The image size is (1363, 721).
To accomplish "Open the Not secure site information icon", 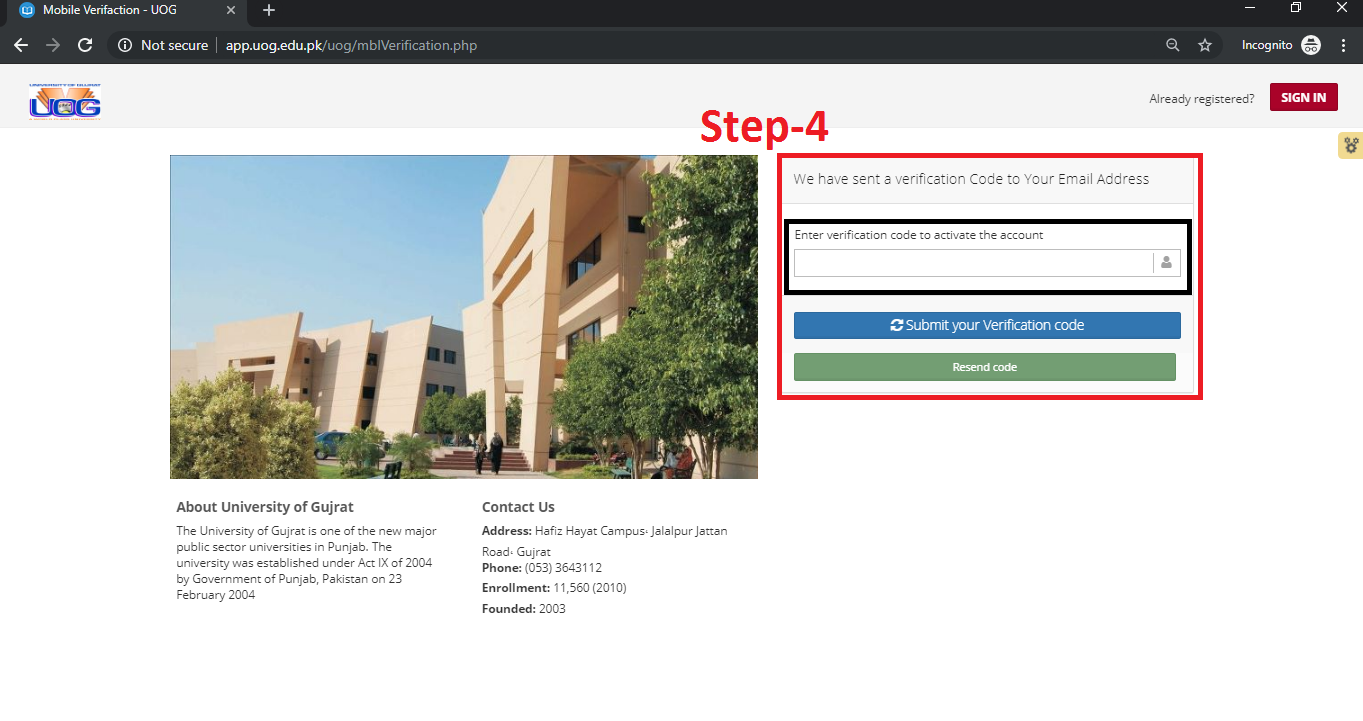I will point(125,44).
